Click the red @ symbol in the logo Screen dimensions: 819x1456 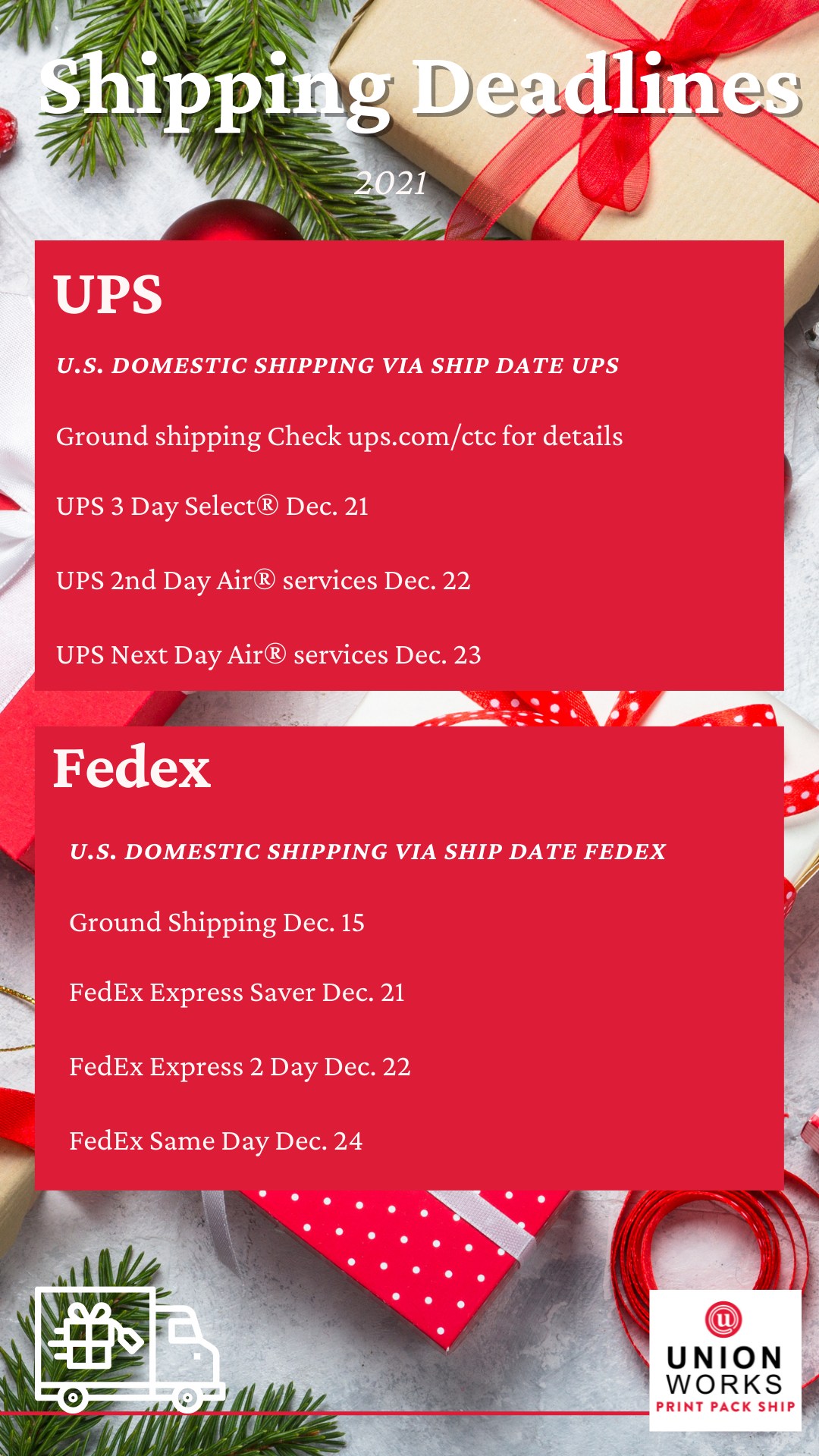(723, 1320)
